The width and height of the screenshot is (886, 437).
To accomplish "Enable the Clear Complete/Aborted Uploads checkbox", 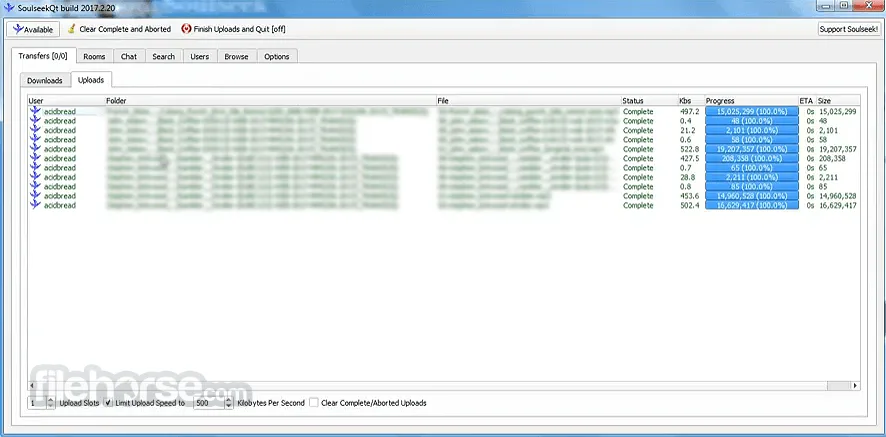I will (314, 403).
